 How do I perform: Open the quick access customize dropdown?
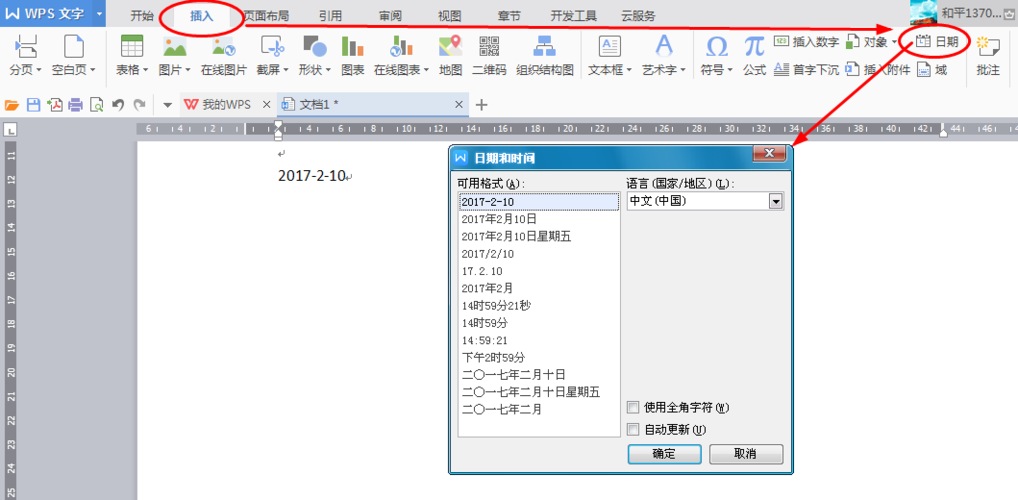(x=168, y=105)
